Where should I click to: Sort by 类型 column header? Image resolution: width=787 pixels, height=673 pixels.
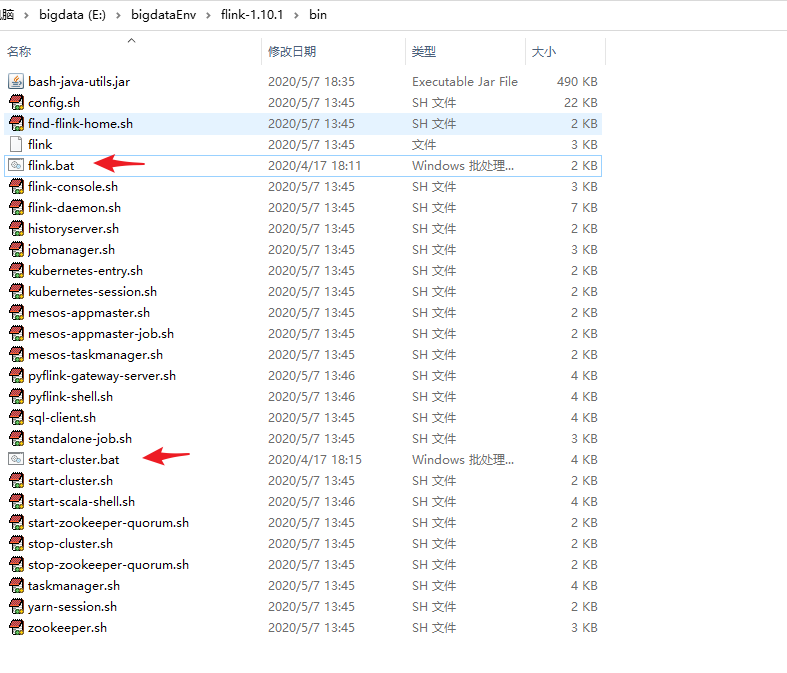click(424, 52)
